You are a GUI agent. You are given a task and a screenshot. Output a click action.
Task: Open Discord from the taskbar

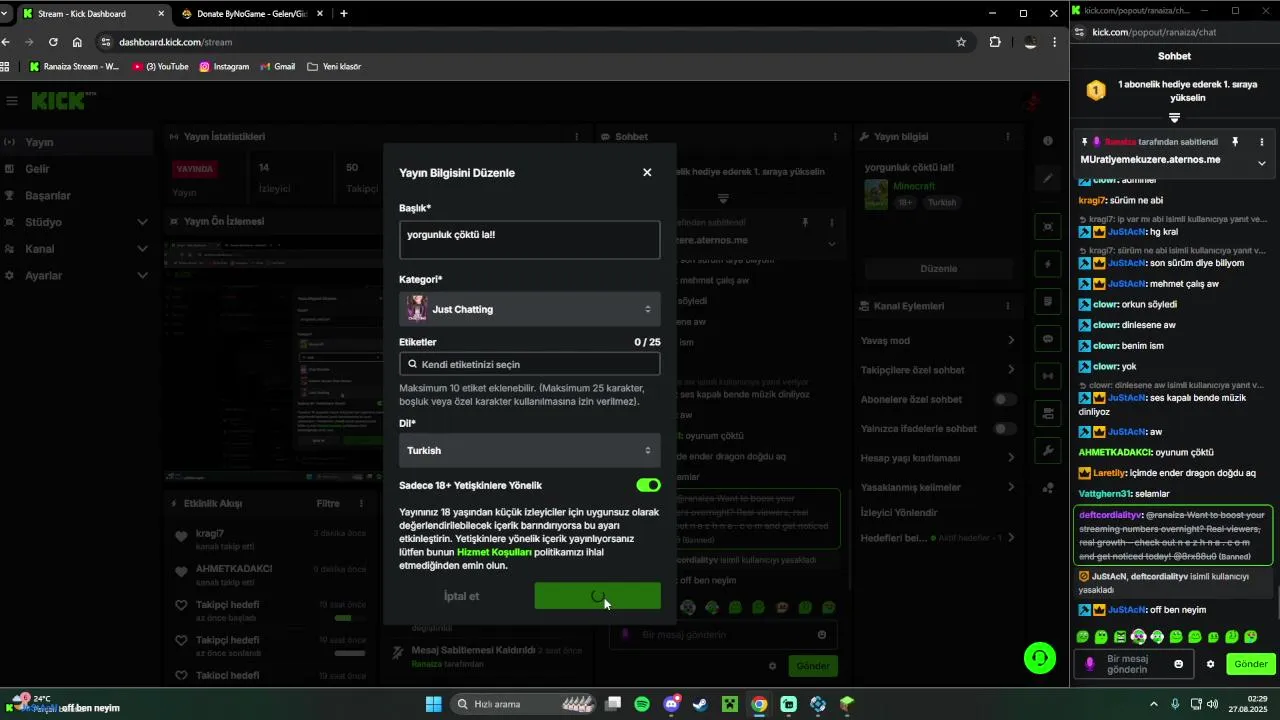(x=671, y=704)
